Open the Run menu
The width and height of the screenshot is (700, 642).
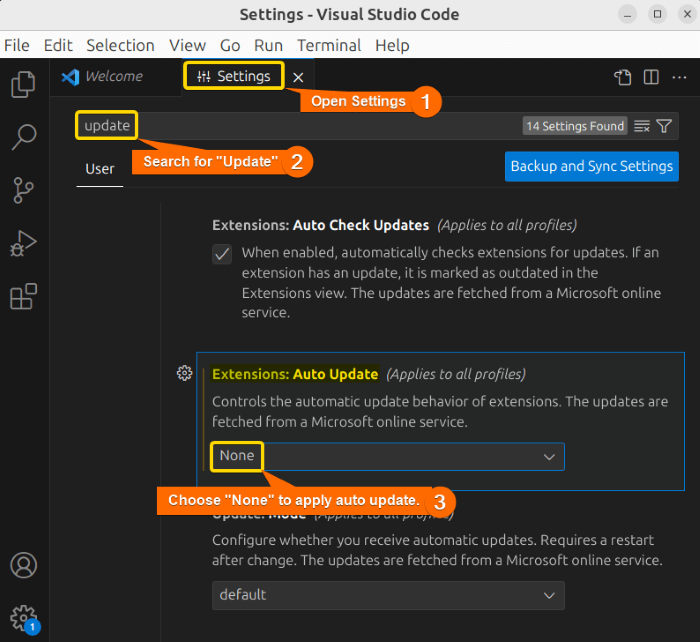click(268, 46)
